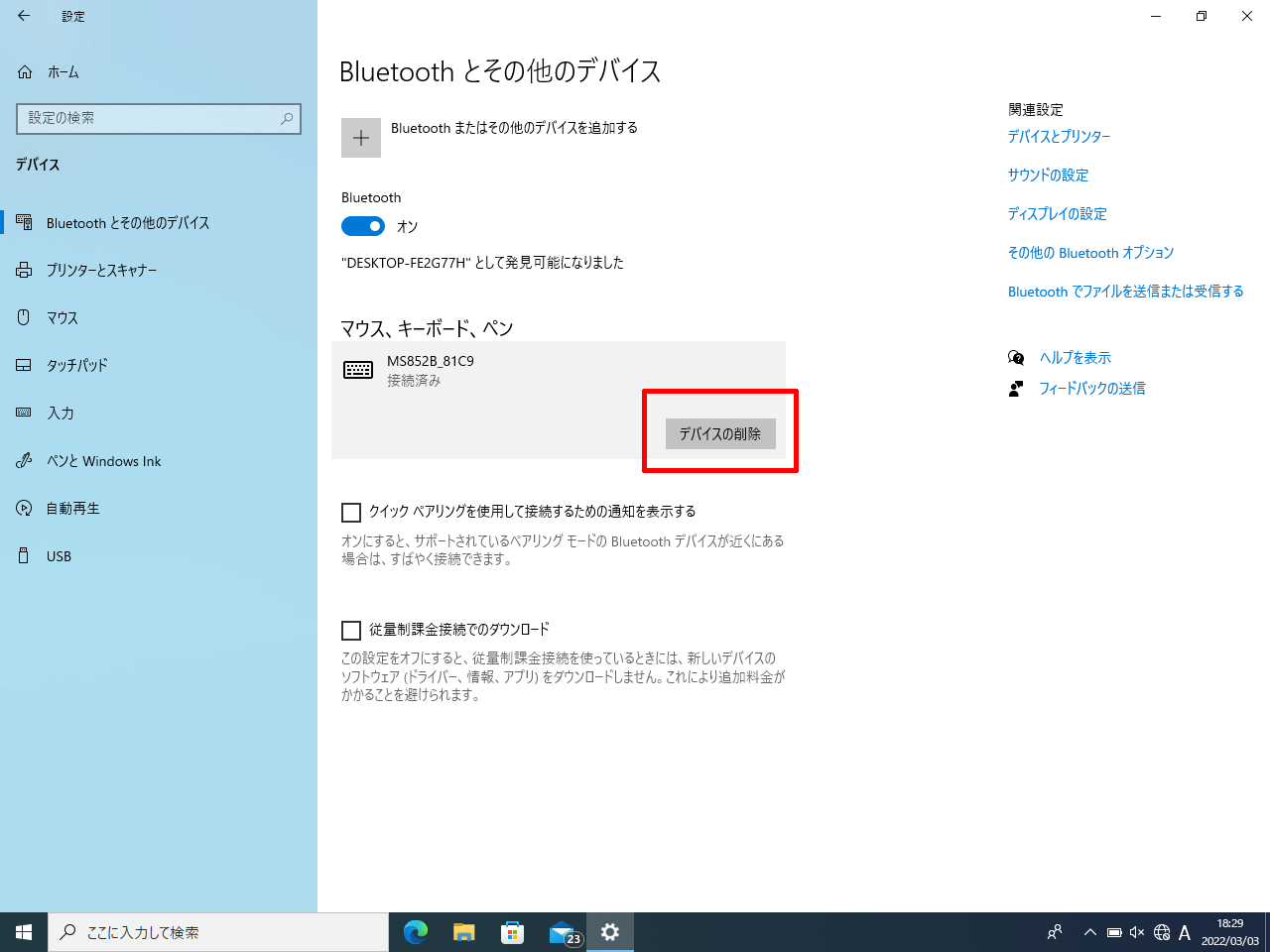1270x952 pixels.
Task: Click the USB icon in sidebar
Action: point(24,555)
